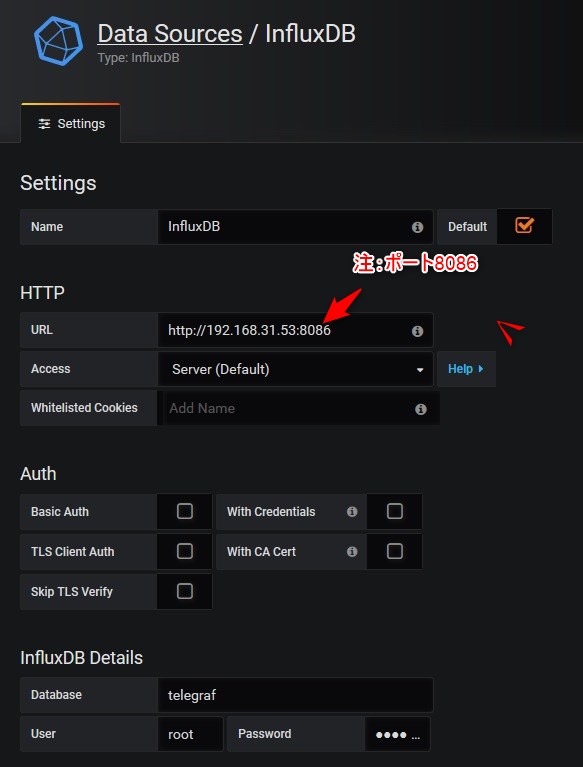Screen dimensions: 583x767
Task: Open the Data Sources breadcrumb link
Action: tap(170, 34)
